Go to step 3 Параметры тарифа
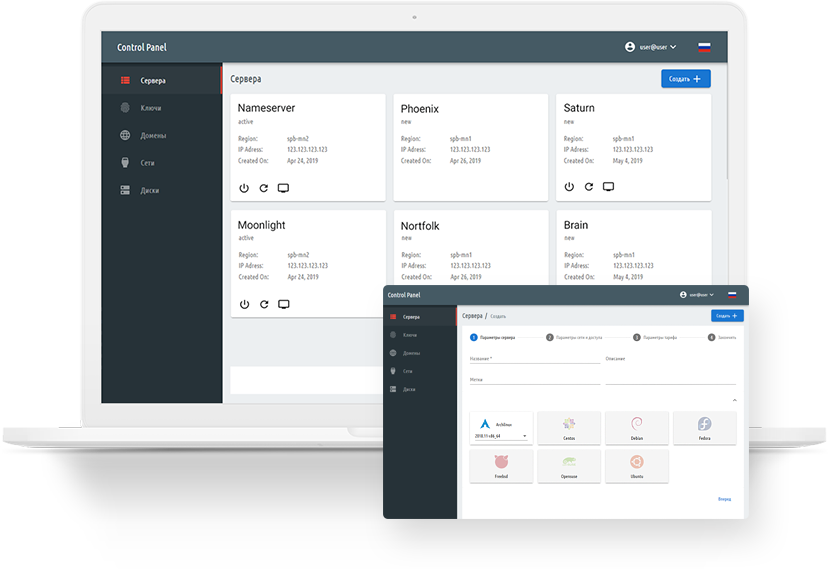Screen dimensions: 829x569 click(655, 337)
